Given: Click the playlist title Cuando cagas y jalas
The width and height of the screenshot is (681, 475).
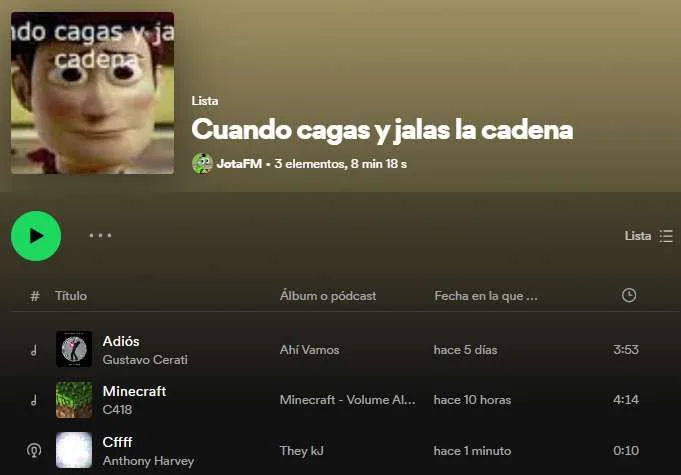Looking at the screenshot, I should [x=382, y=130].
